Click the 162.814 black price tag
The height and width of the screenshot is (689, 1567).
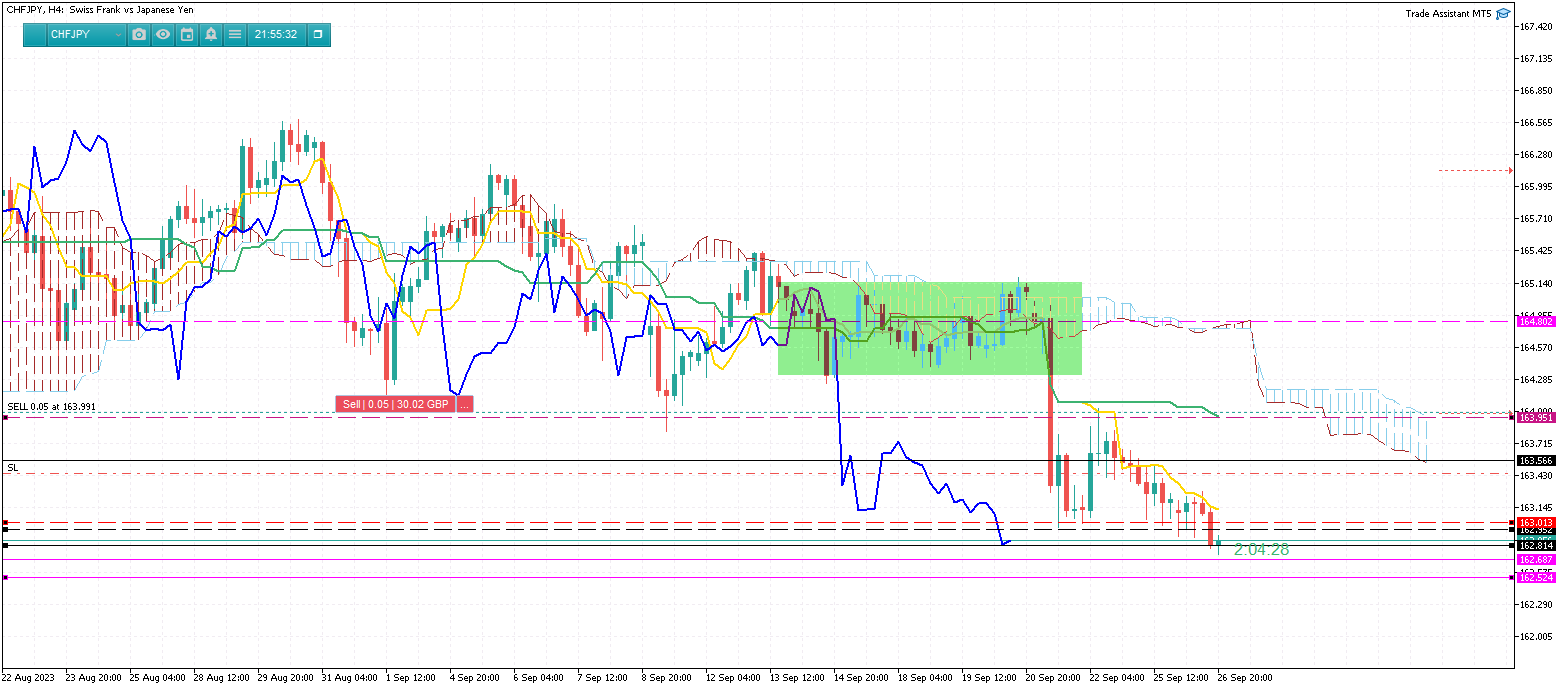click(1536, 545)
